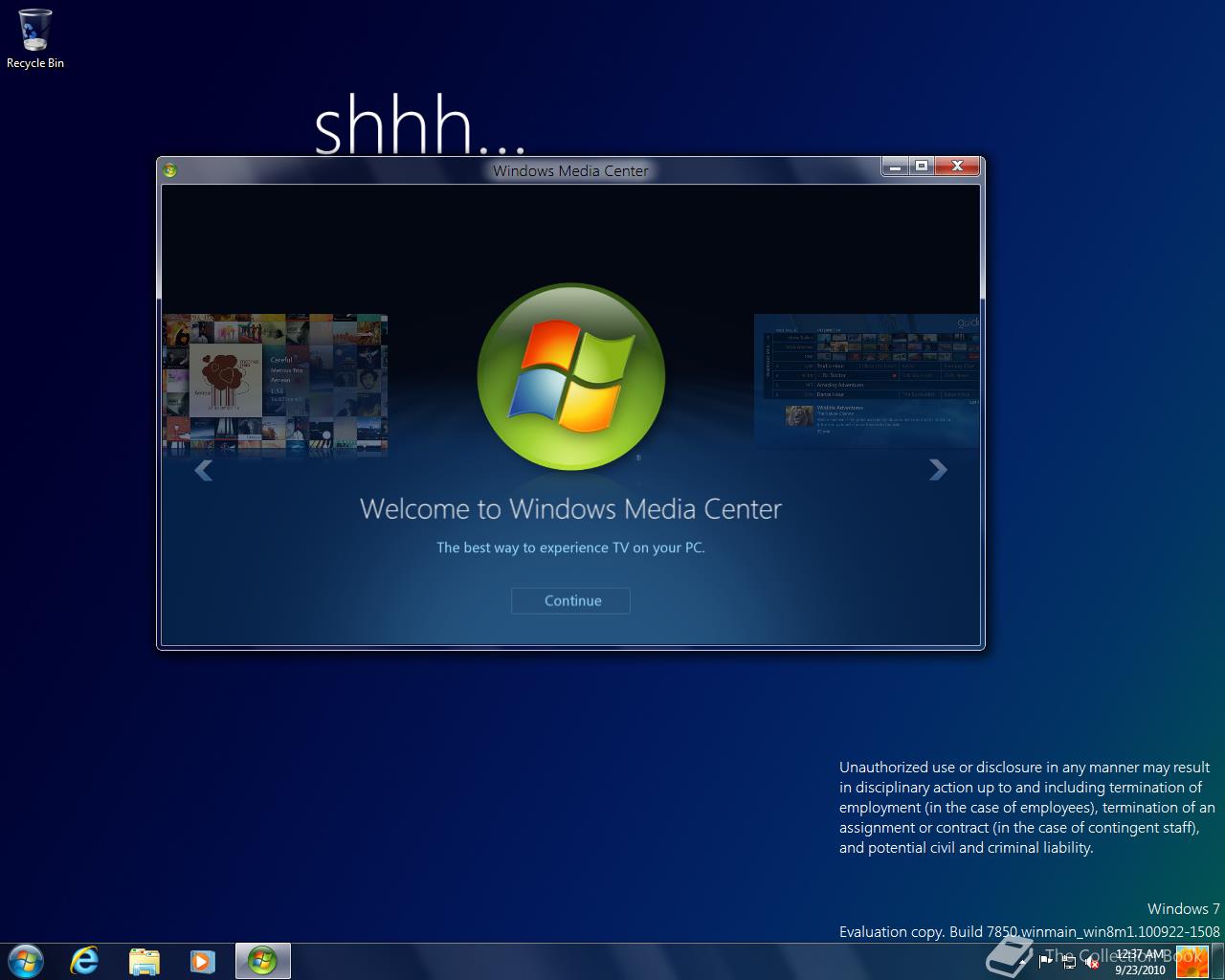Click the Continue button in Media Center
The image size is (1225, 980).
click(x=570, y=601)
